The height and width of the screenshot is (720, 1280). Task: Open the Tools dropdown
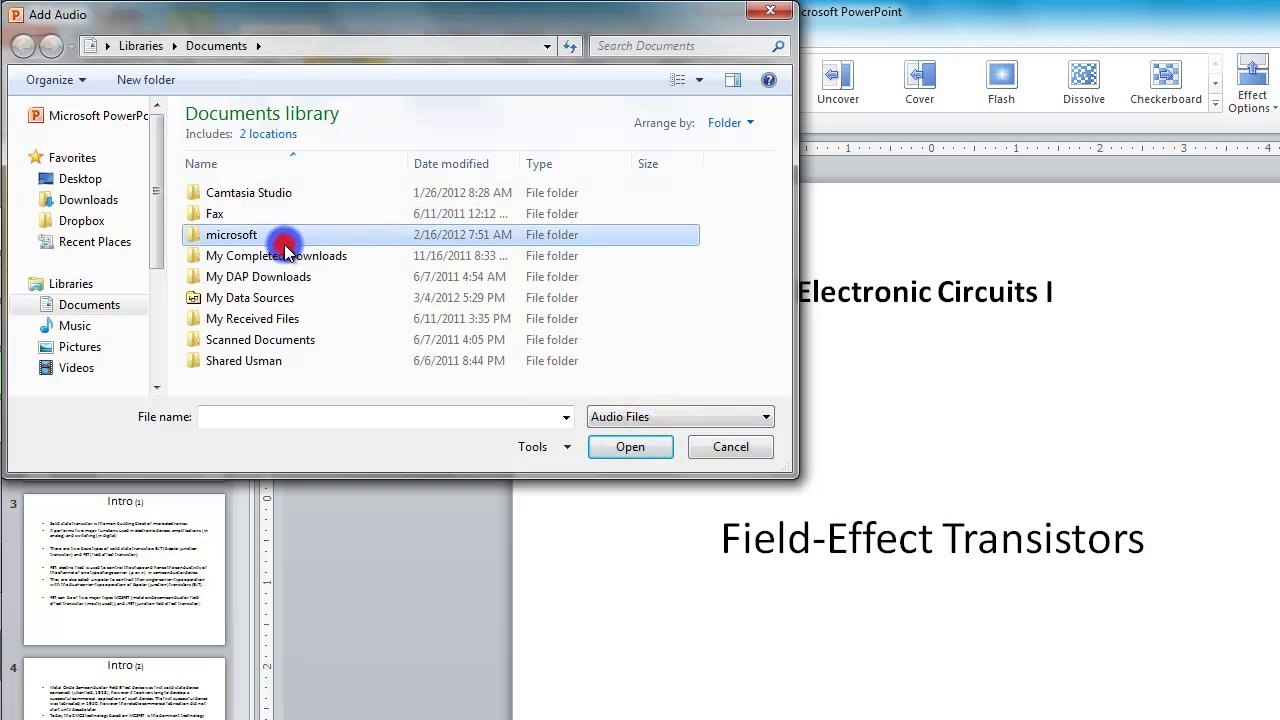tap(544, 447)
